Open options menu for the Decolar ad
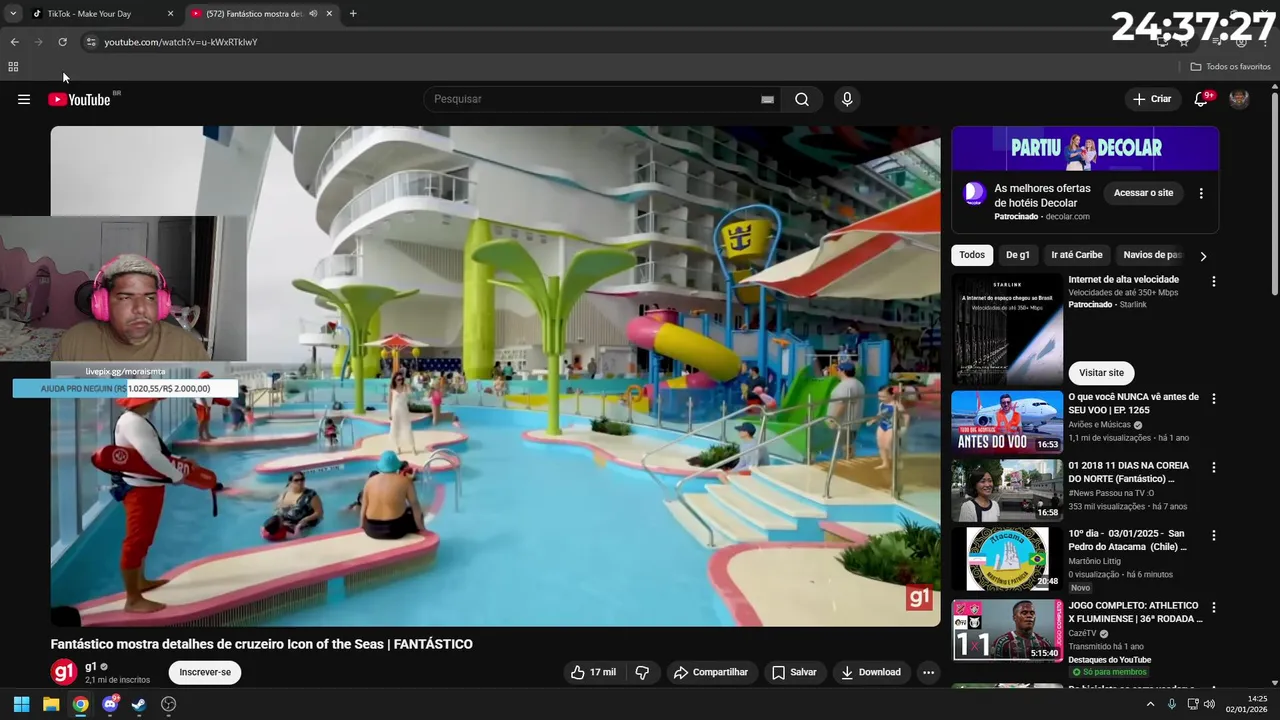Image resolution: width=1280 pixels, height=720 pixels. 1201,193
